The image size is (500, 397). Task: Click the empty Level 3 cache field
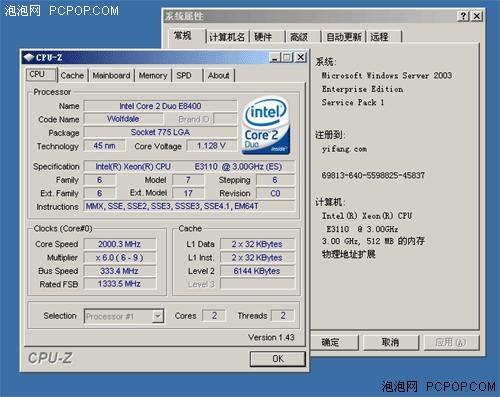coord(257,284)
